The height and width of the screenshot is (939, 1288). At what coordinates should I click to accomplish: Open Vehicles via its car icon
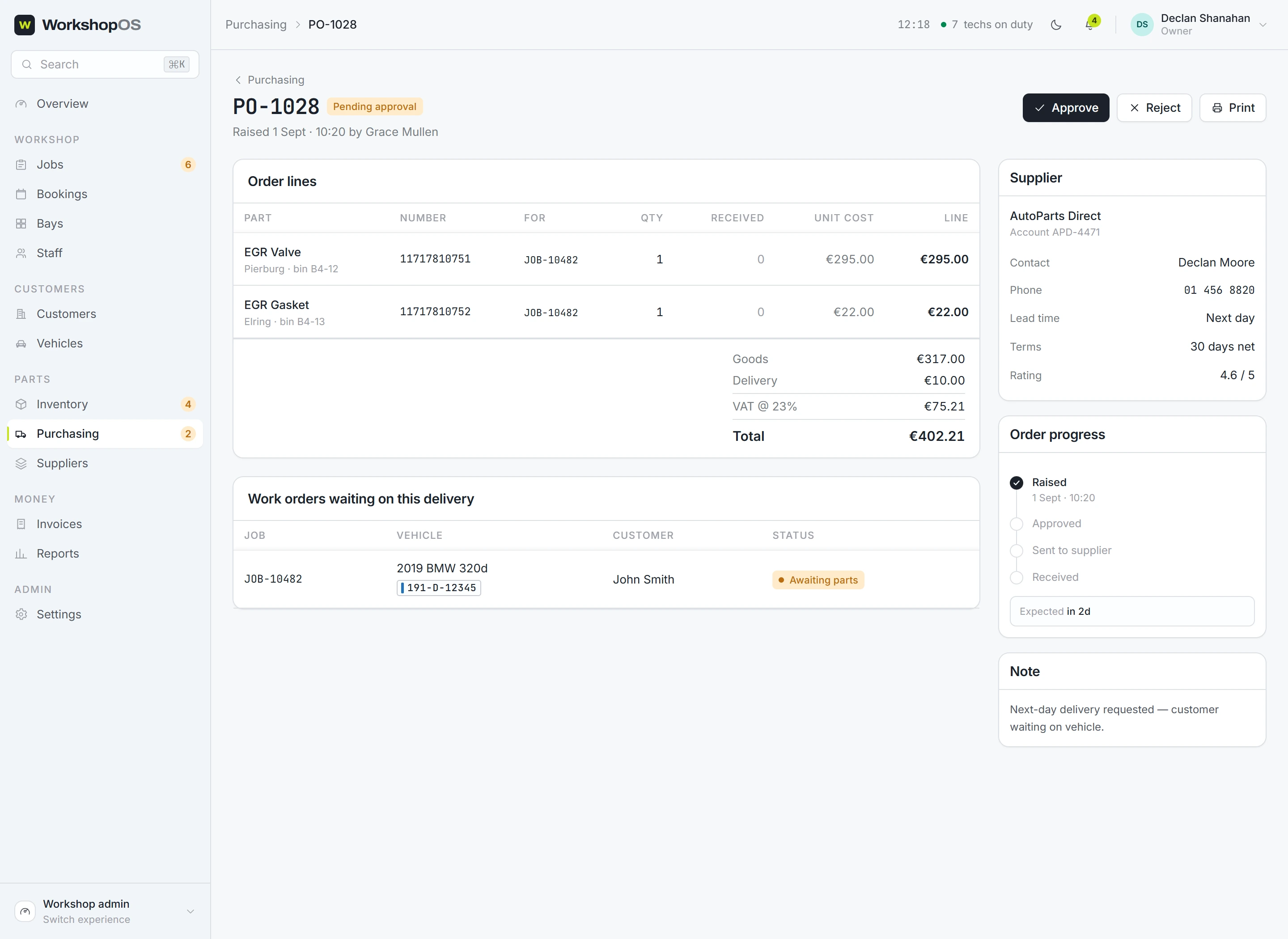(21, 344)
